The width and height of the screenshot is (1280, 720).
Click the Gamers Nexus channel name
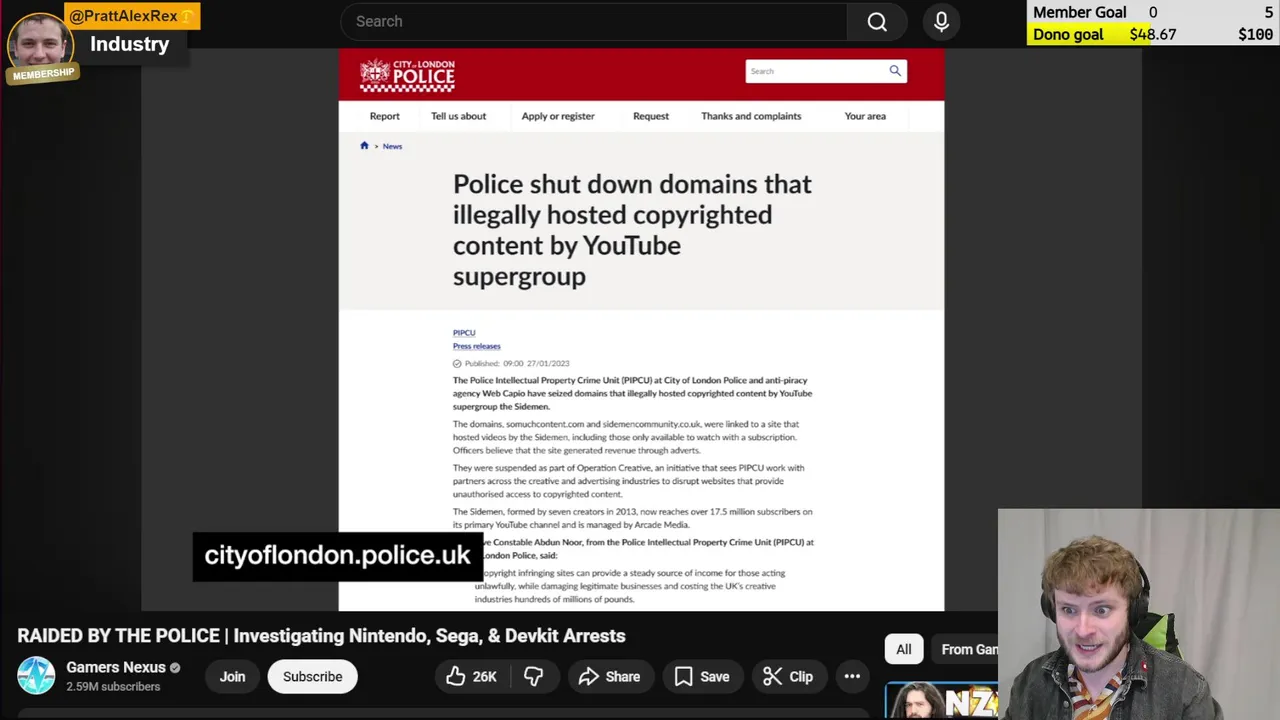[116, 668]
